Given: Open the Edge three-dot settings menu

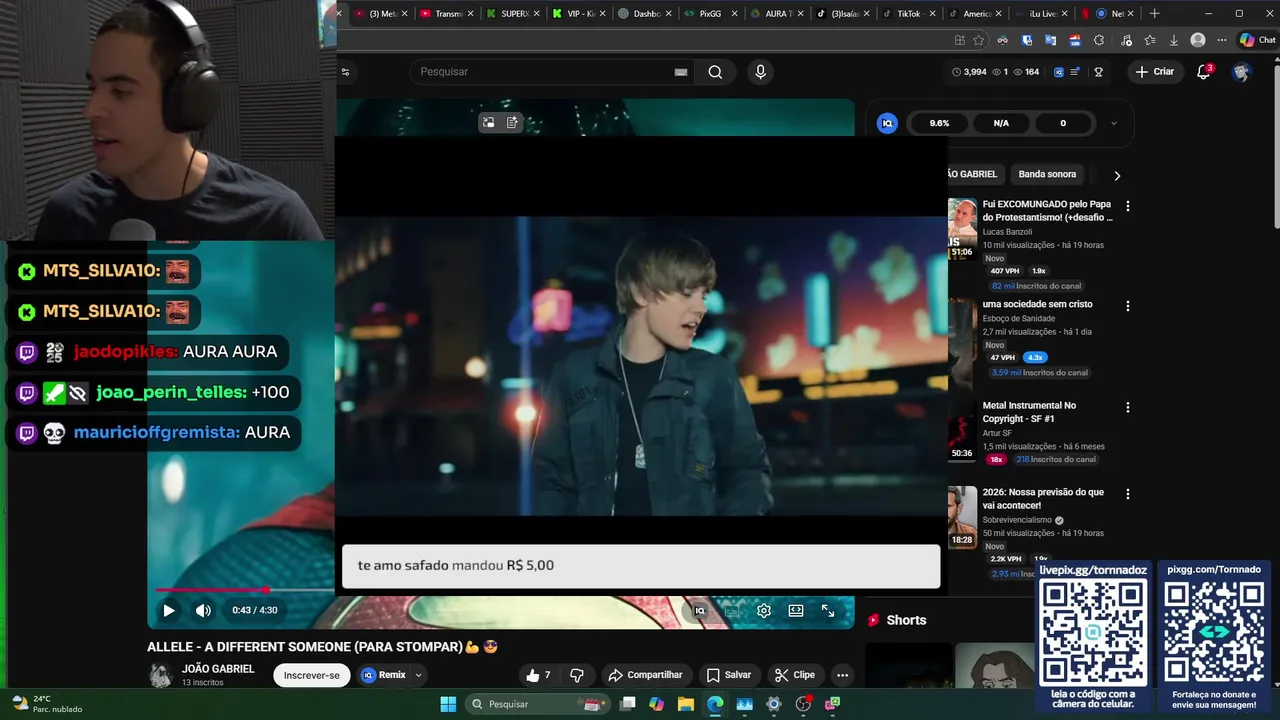Looking at the screenshot, I should (x=1221, y=40).
